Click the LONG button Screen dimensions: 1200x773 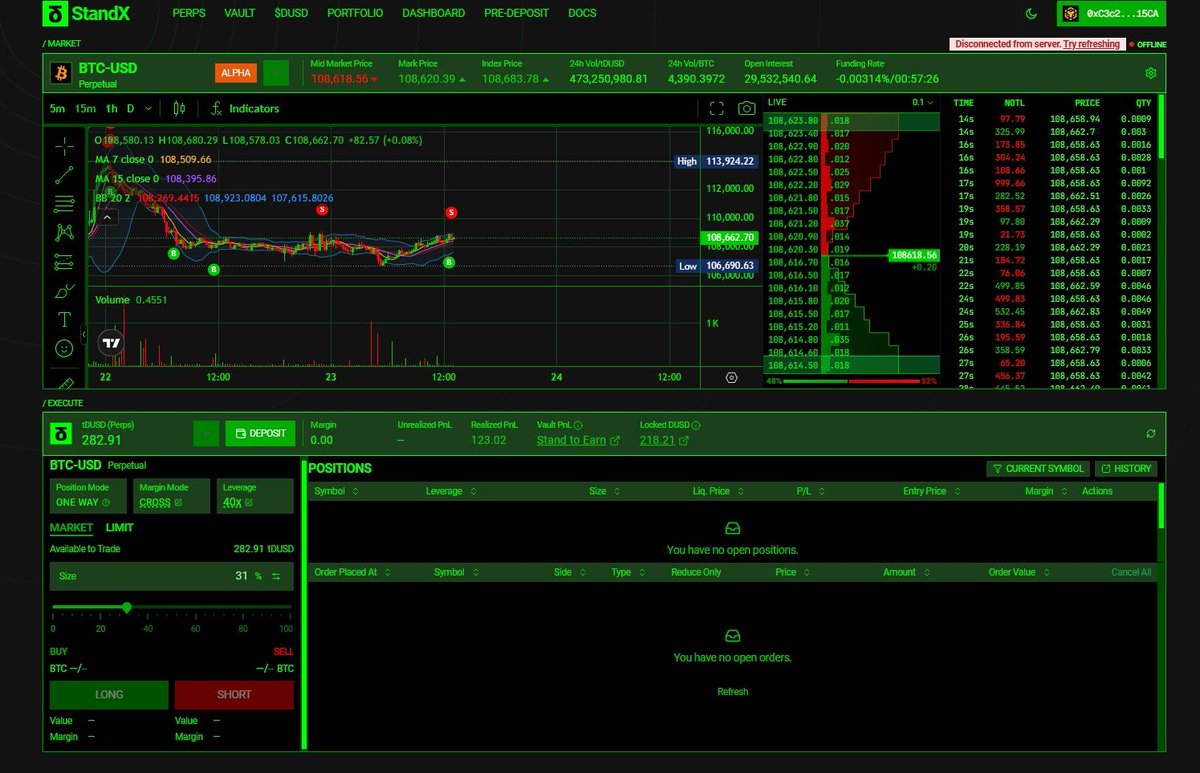(x=109, y=694)
